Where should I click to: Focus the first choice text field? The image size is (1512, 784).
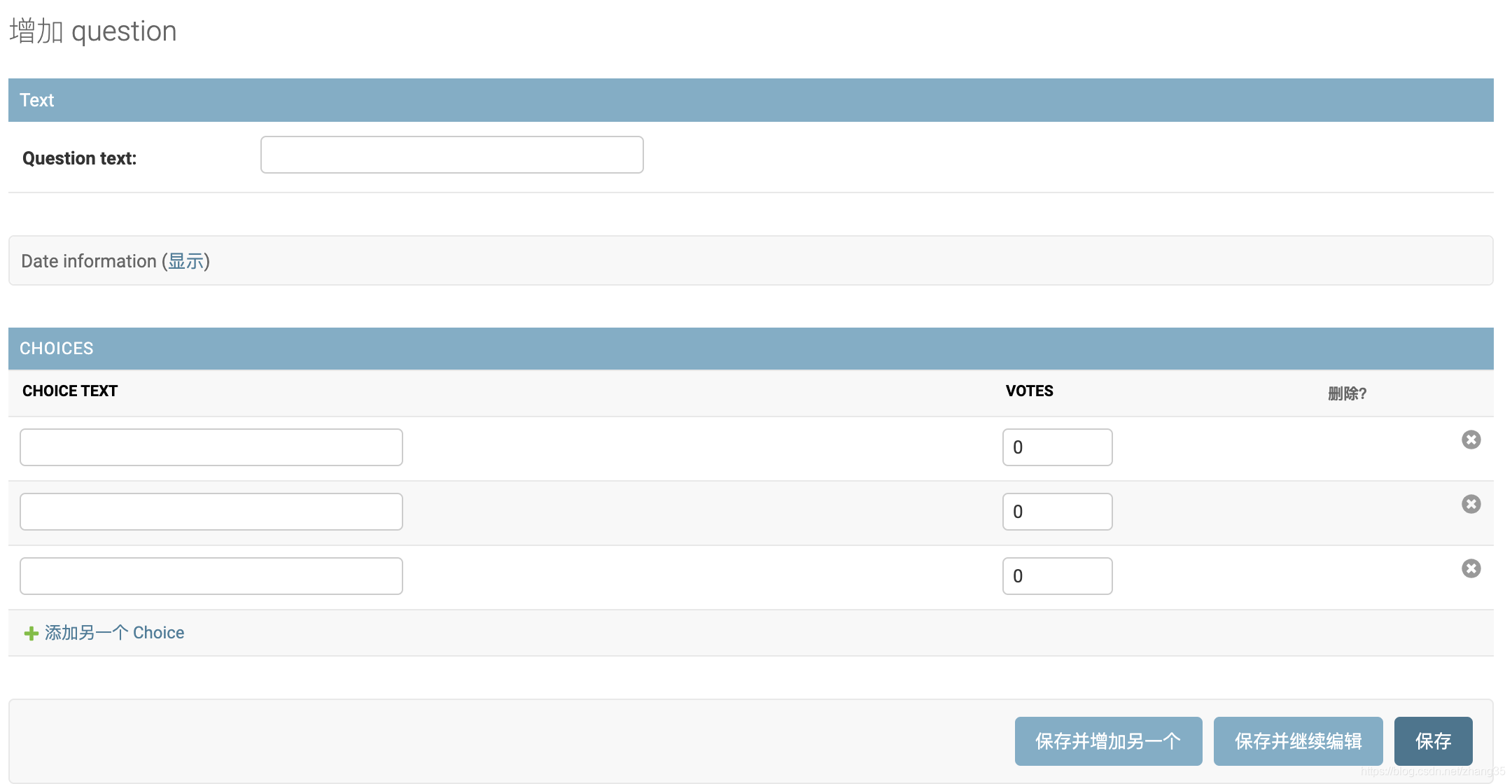point(211,447)
